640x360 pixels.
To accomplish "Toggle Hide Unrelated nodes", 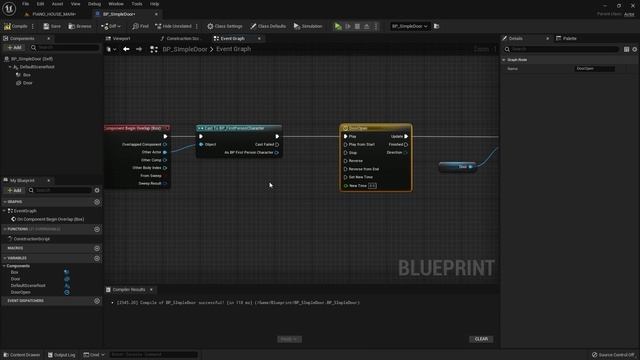I will pyautogui.click(x=173, y=26).
